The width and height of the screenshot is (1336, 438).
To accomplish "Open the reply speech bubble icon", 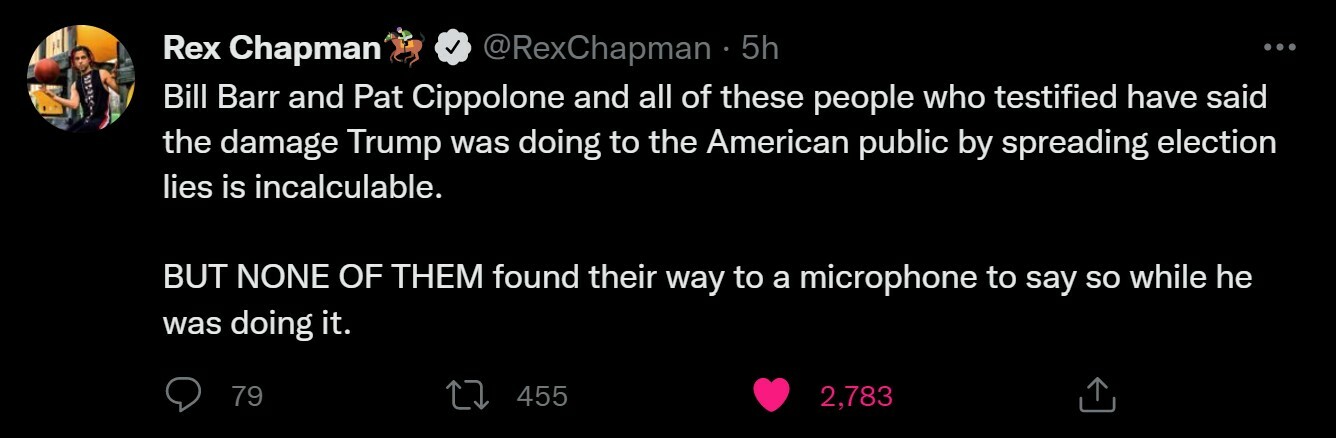I will 183,396.
